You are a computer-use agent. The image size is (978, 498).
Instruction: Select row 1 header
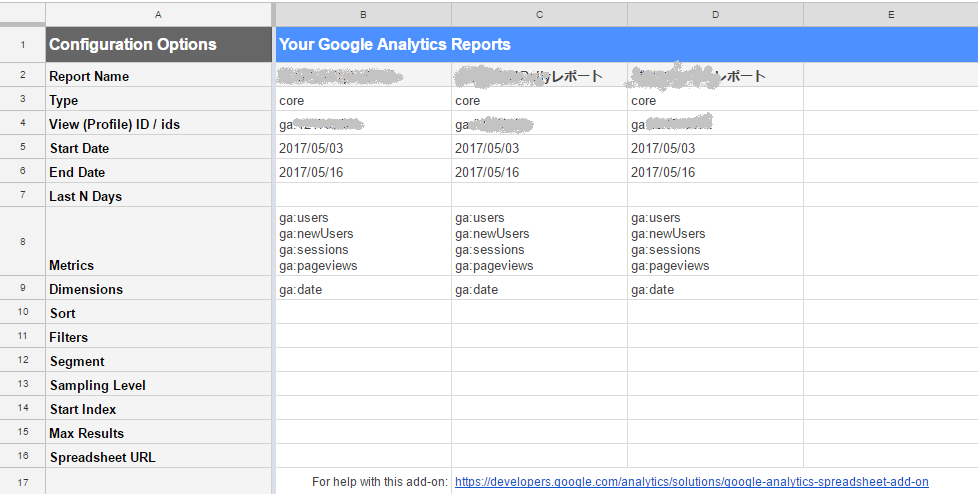point(22,45)
